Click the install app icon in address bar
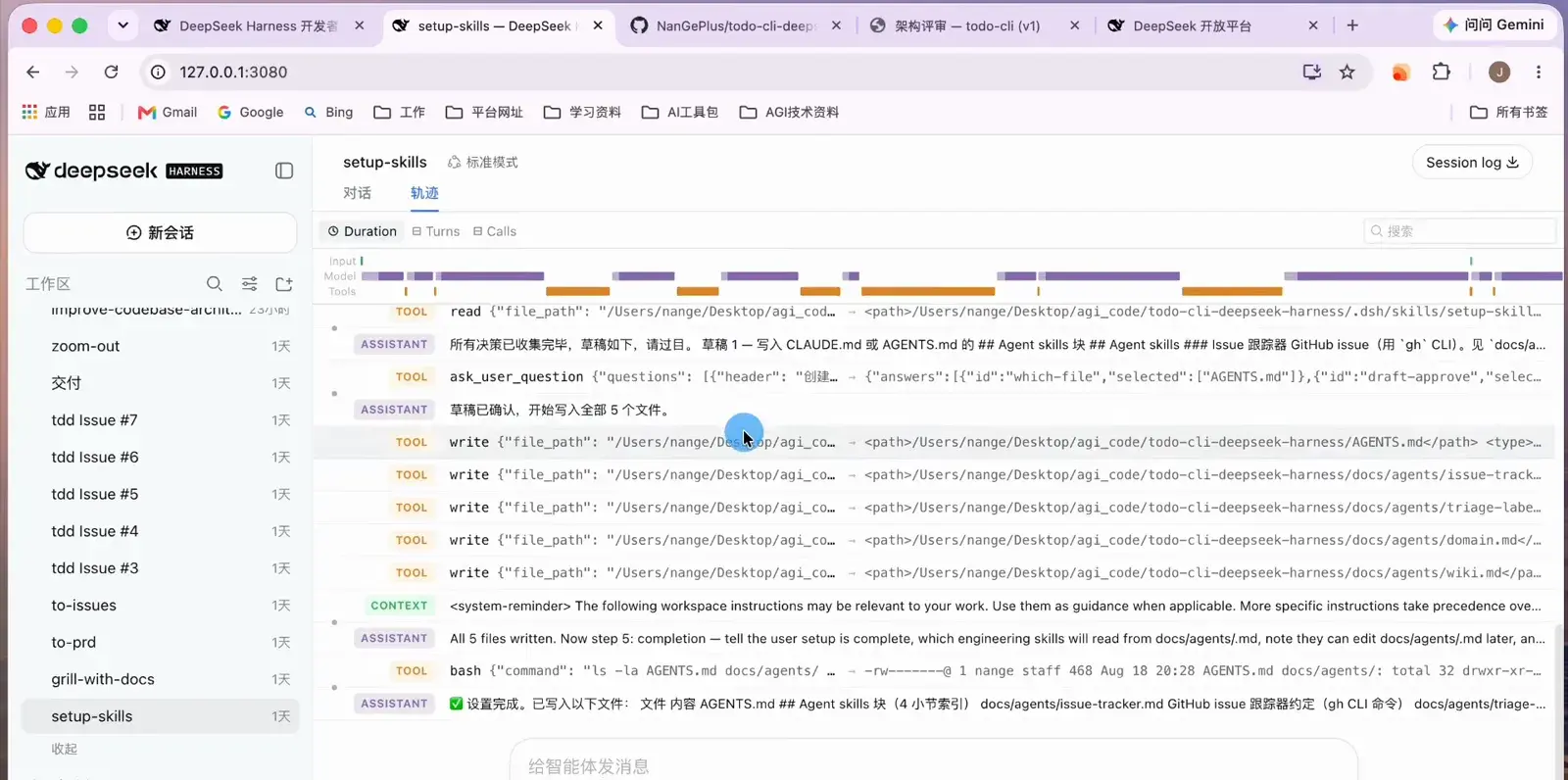The image size is (1568, 780). tap(1312, 72)
